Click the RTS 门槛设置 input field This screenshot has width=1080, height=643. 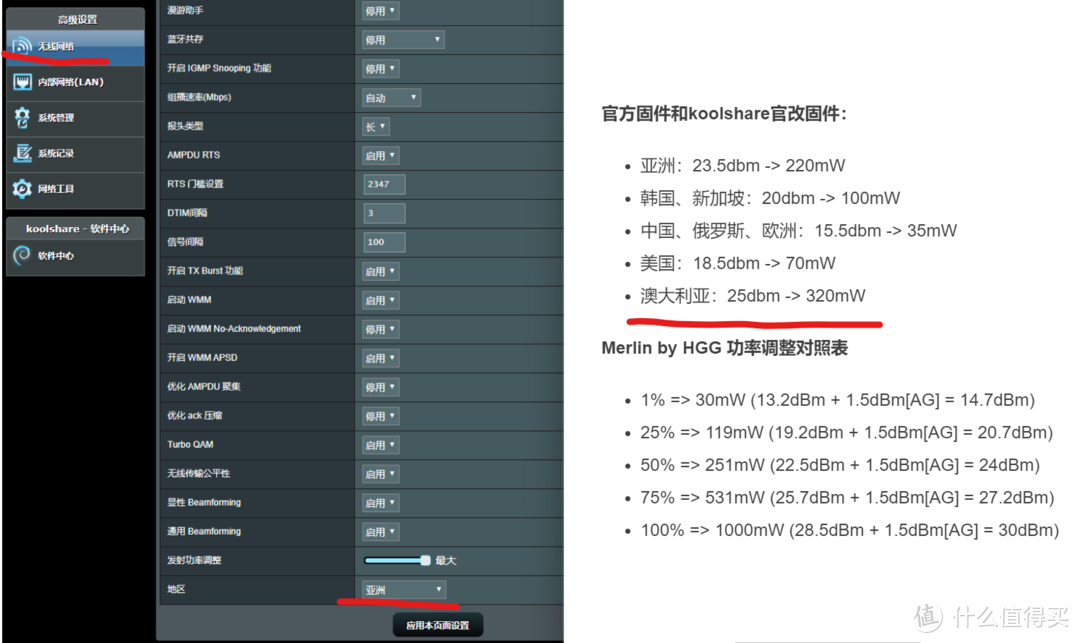point(384,185)
